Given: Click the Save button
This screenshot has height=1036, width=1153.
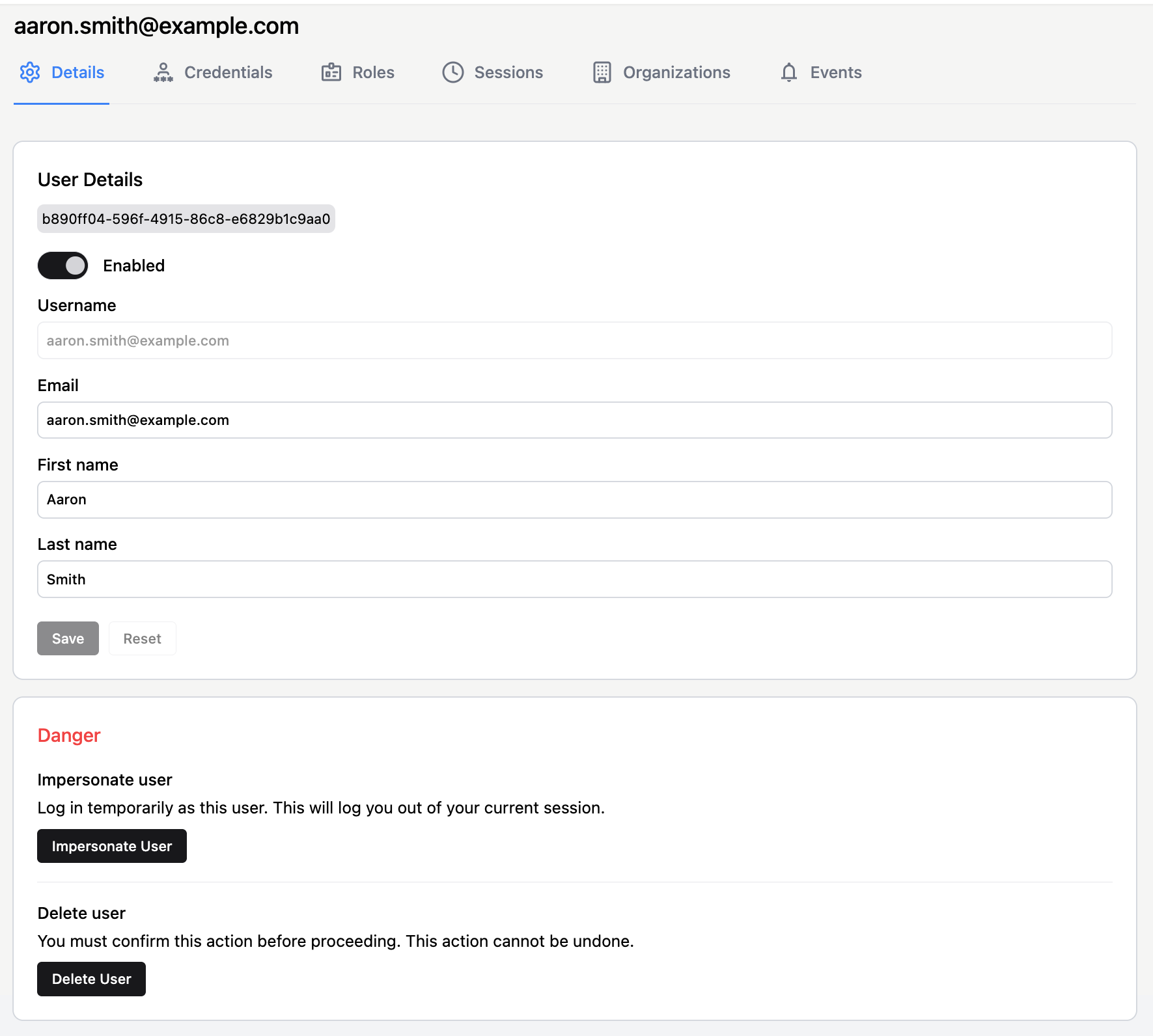Looking at the screenshot, I should 68,638.
